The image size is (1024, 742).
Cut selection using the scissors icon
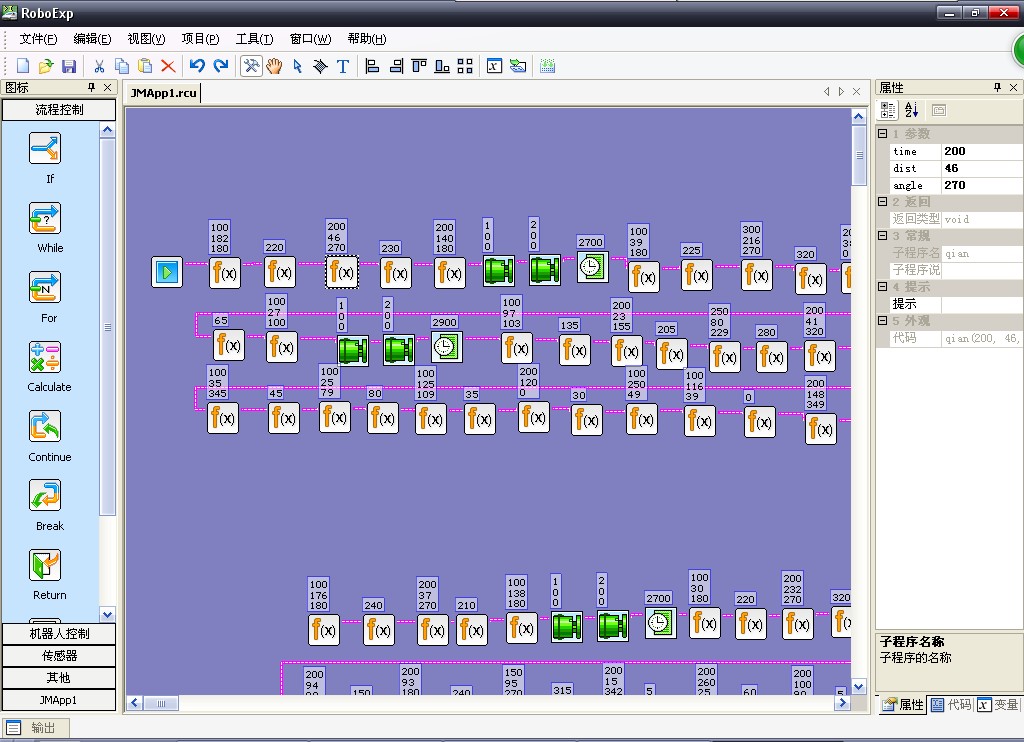tap(99, 66)
